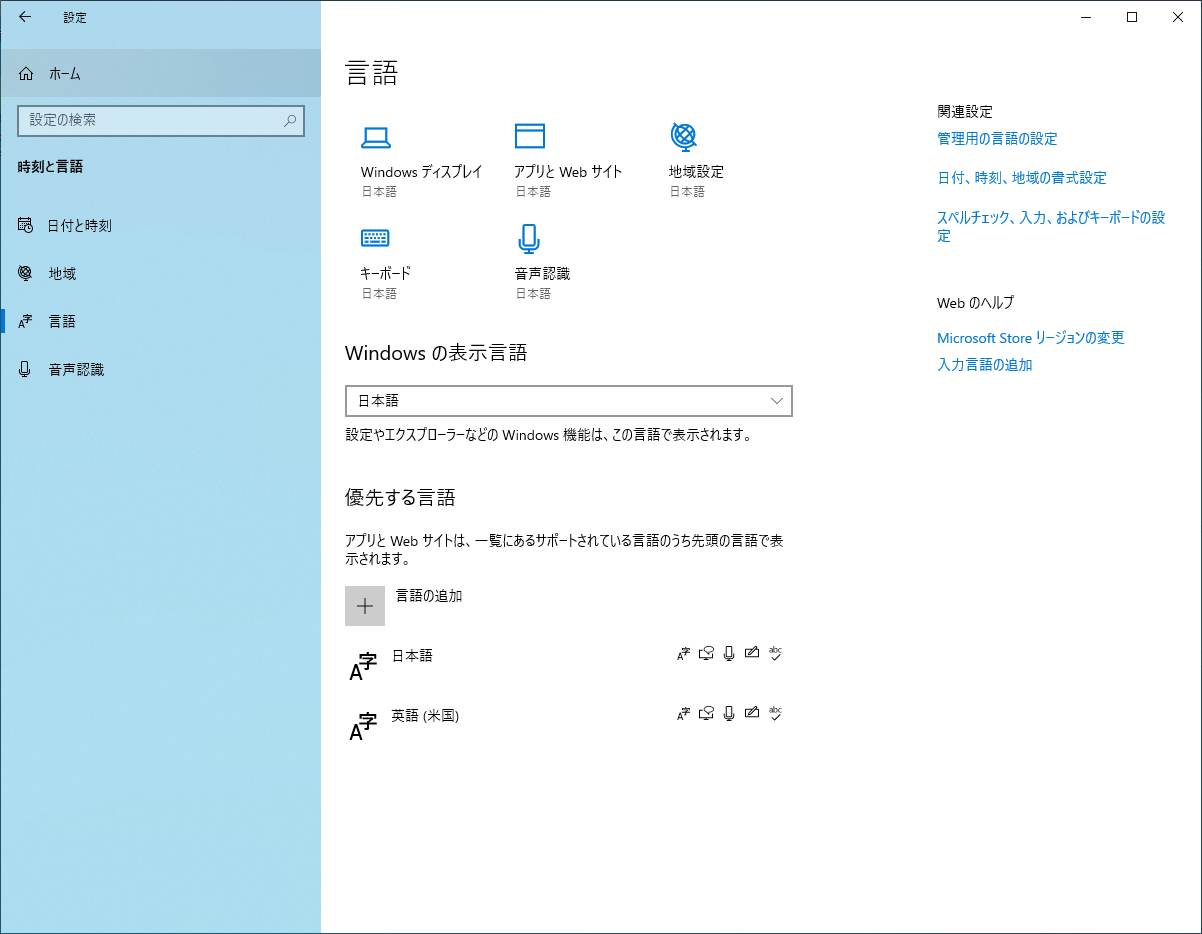Open 音声認識 in the sidebar
Viewport: 1202px width, 934px height.
pos(160,370)
